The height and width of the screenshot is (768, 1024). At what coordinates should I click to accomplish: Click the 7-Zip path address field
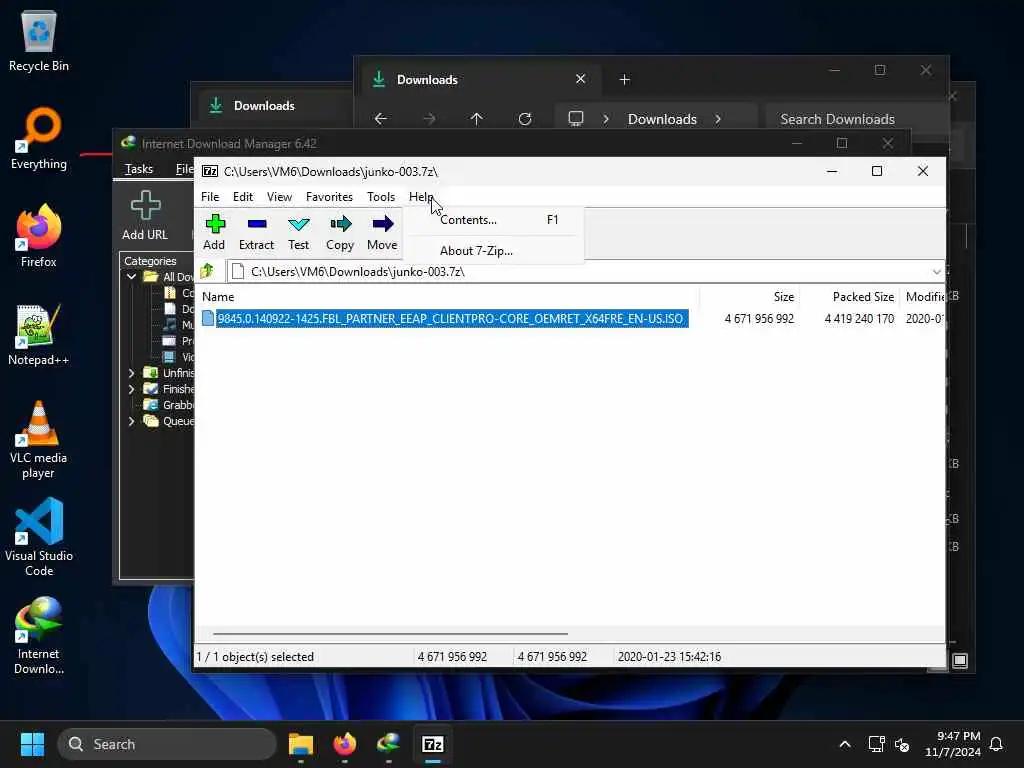click(x=579, y=272)
